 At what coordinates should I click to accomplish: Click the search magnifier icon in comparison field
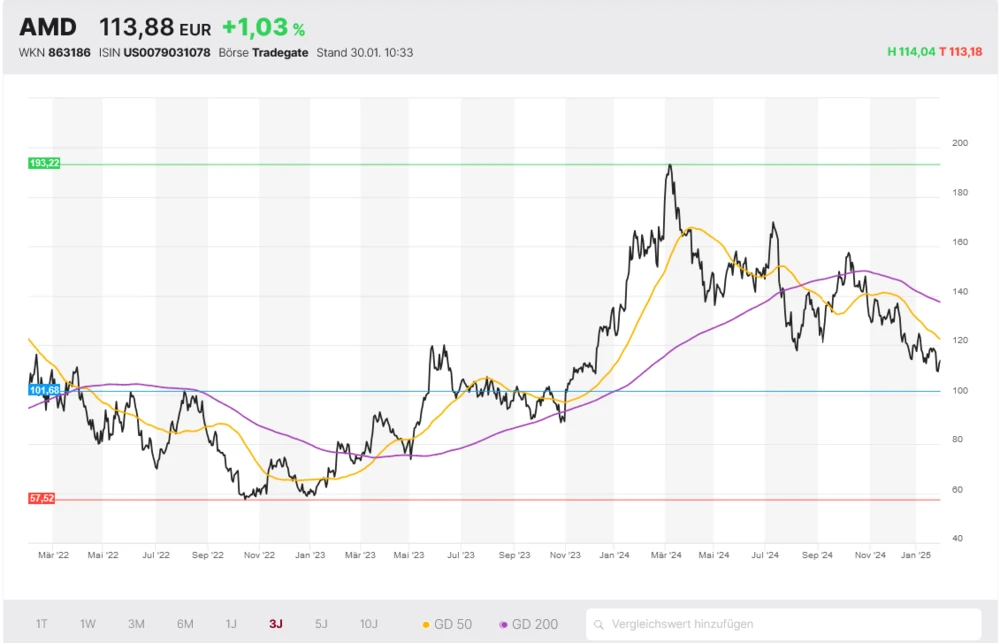600,624
